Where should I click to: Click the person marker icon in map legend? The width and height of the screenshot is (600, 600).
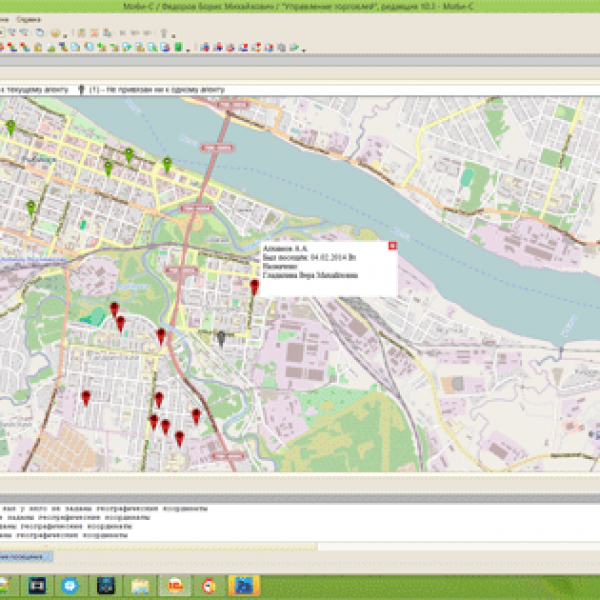pos(80,89)
